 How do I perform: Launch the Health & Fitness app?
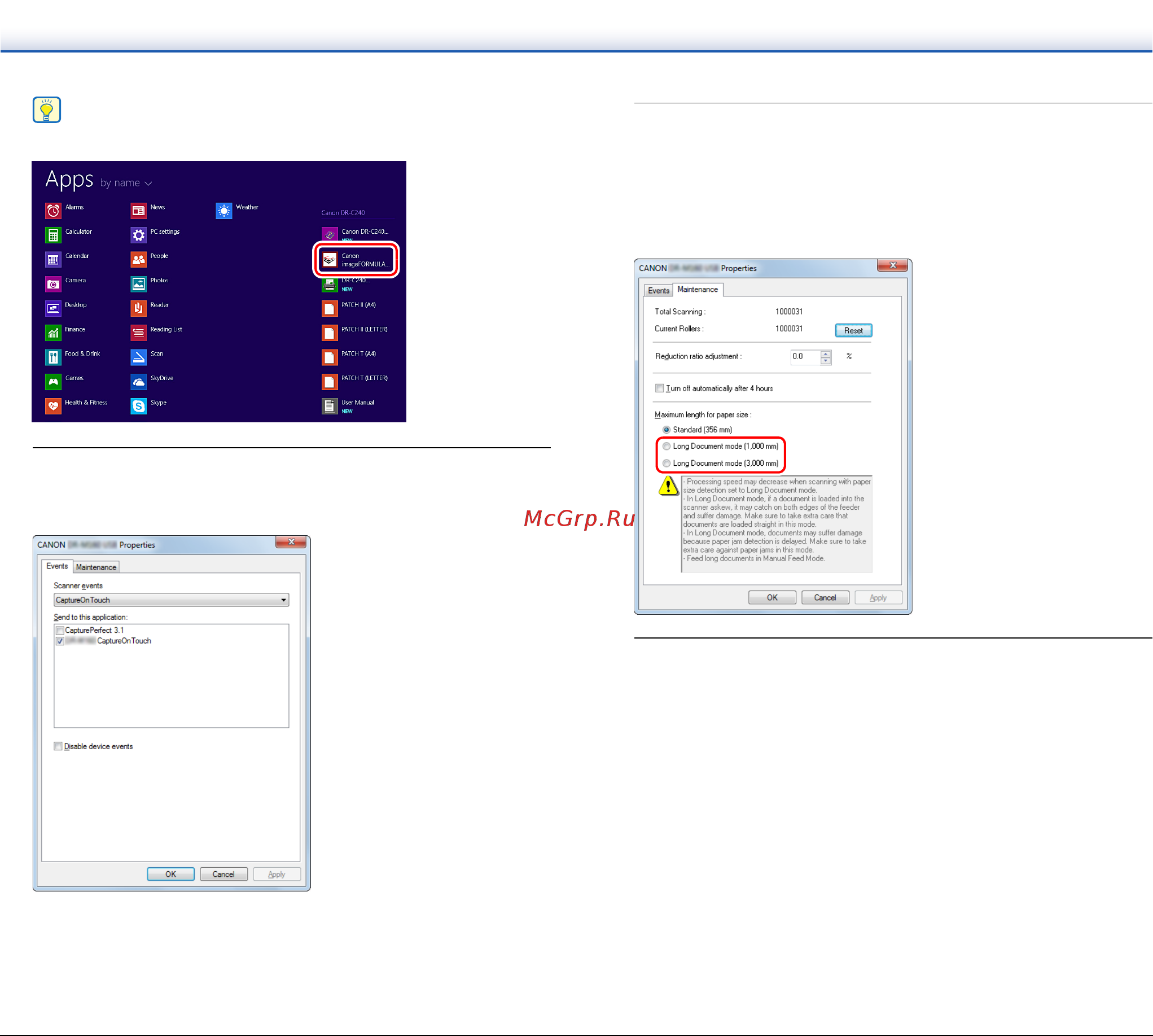point(53,406)
